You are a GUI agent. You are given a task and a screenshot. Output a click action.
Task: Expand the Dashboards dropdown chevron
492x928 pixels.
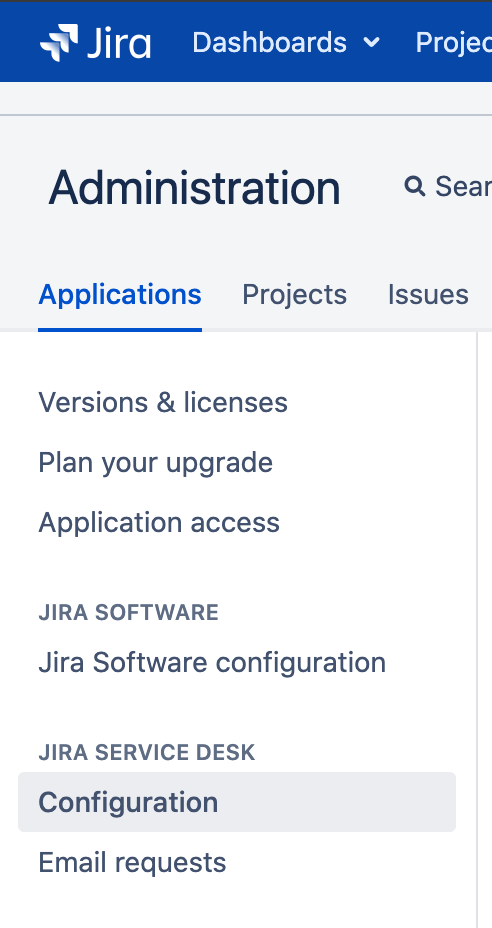[371, 43]
